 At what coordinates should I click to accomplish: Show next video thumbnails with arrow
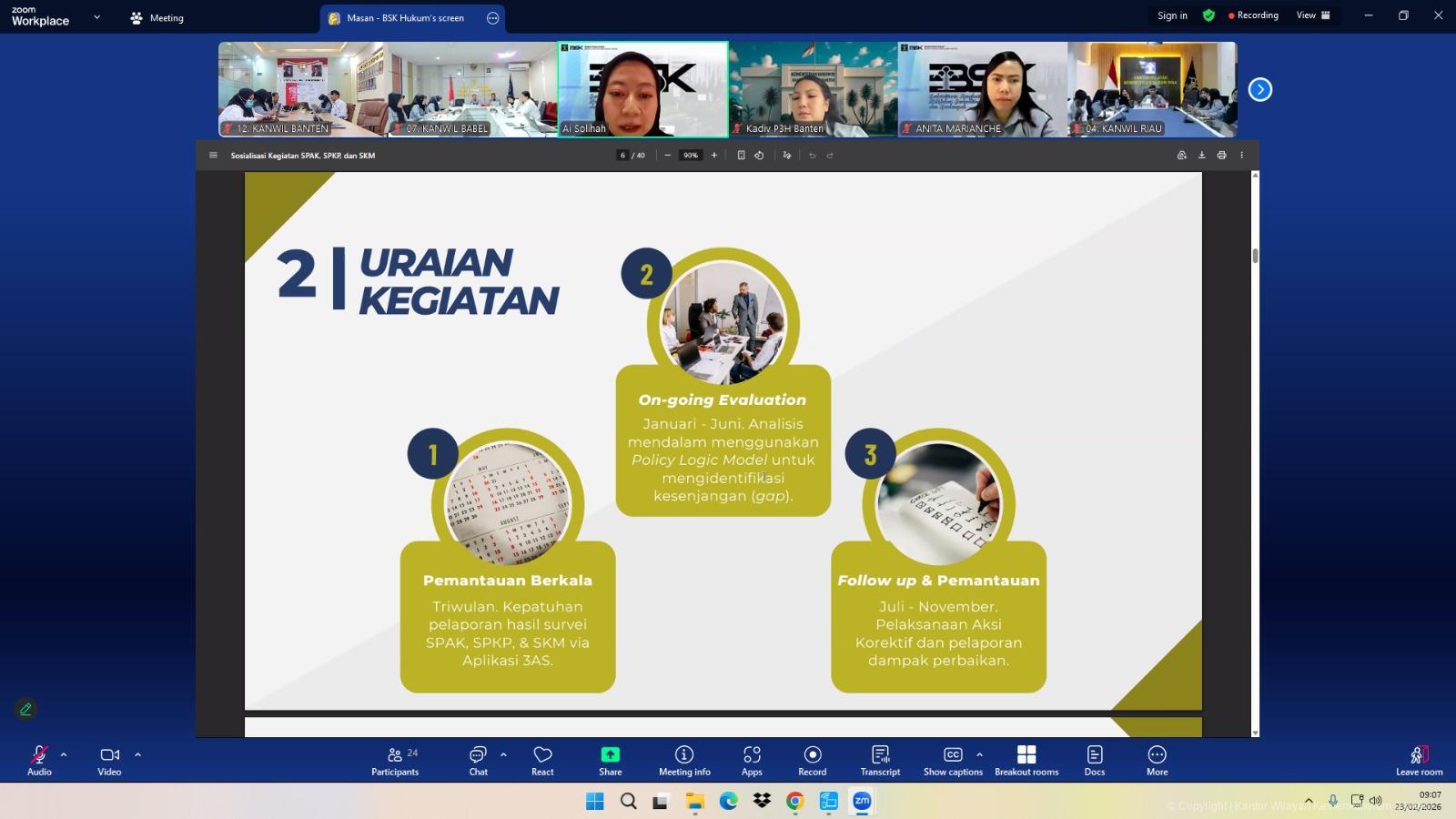tap(1260, 89)
